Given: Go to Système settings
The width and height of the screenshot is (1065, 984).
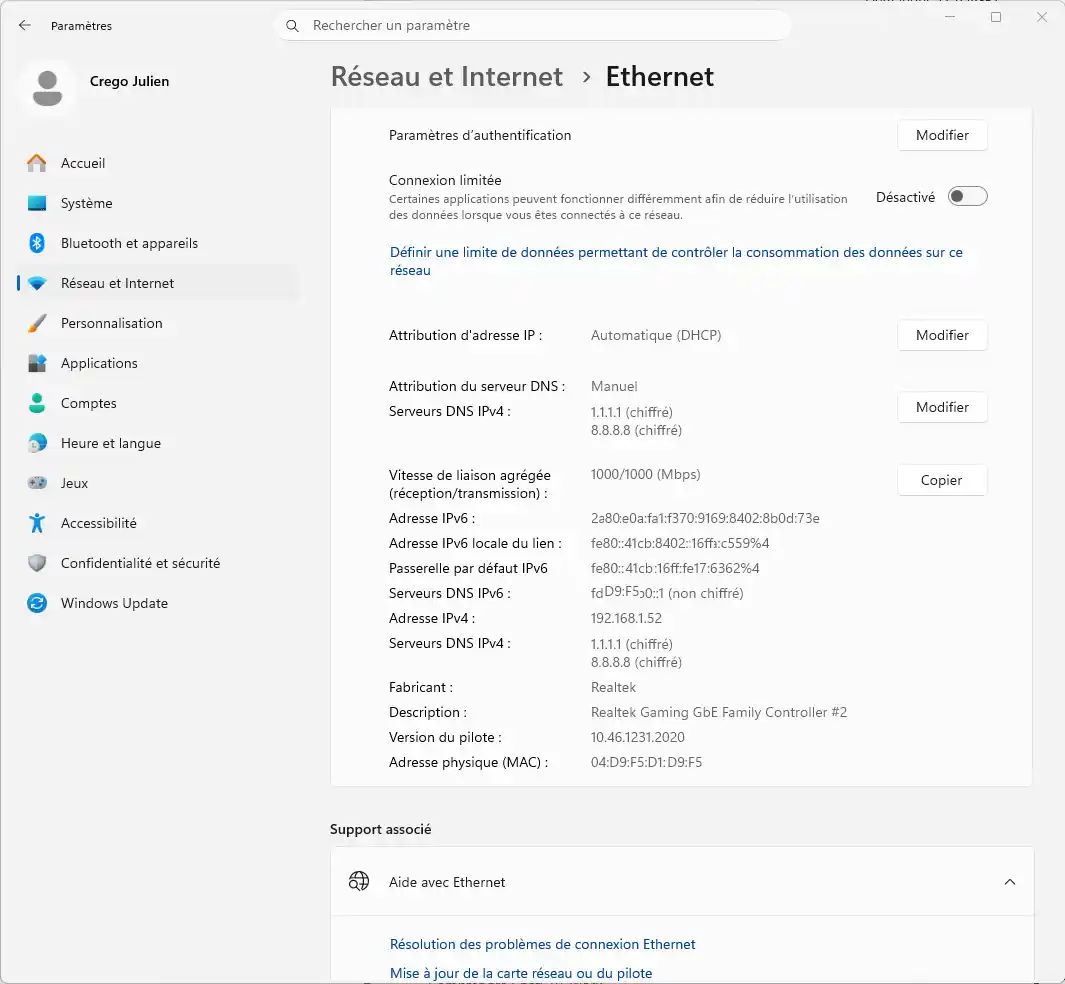Looking at the screenshot, I should [158, 203].
